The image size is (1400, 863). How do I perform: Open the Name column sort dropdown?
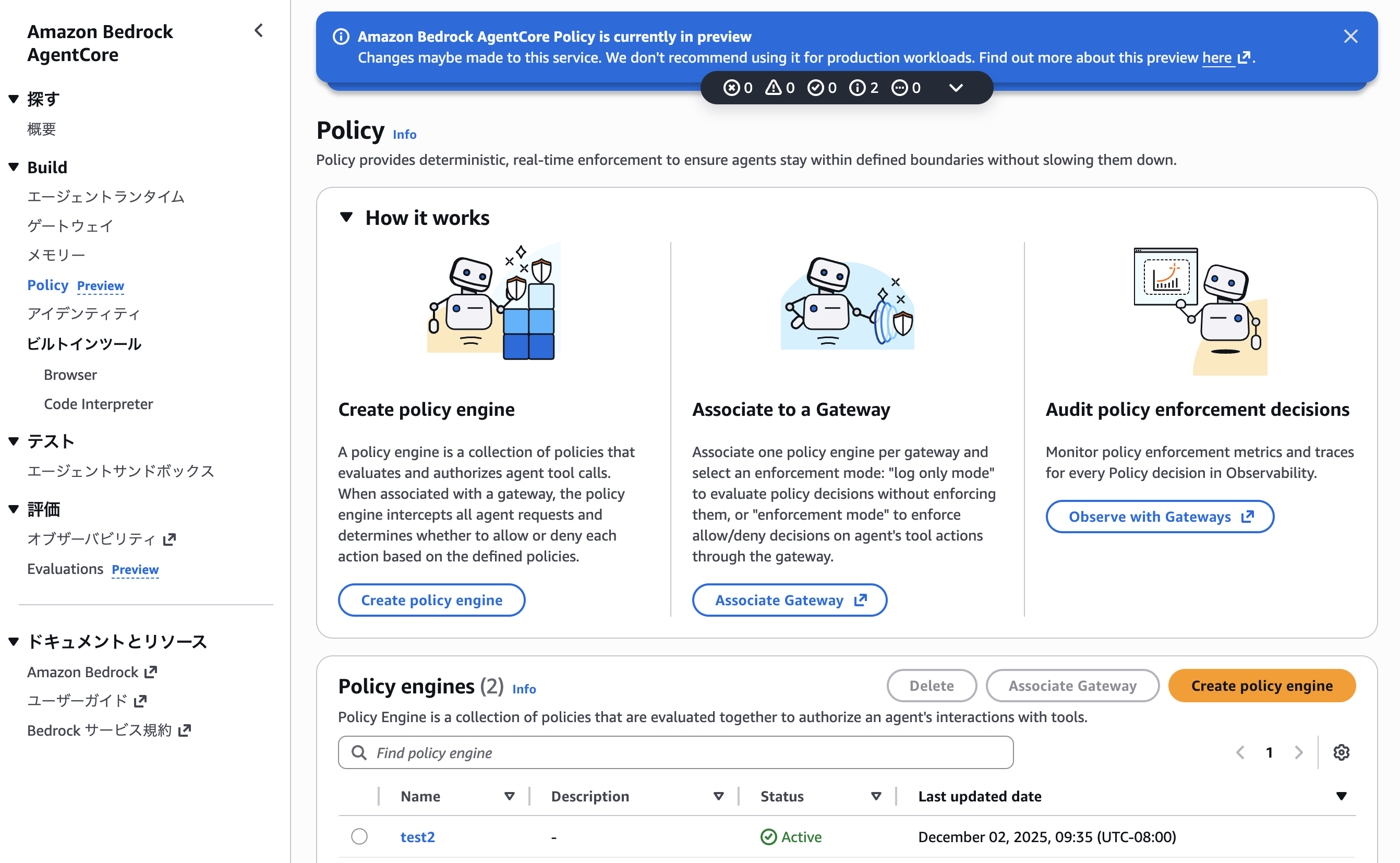pos(510,796)
